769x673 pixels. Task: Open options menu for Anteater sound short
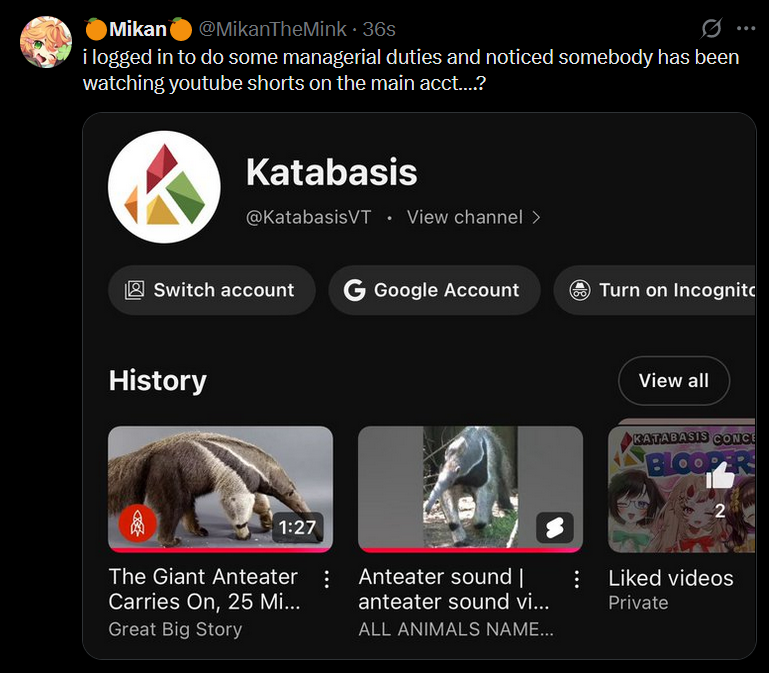(576, 579)
